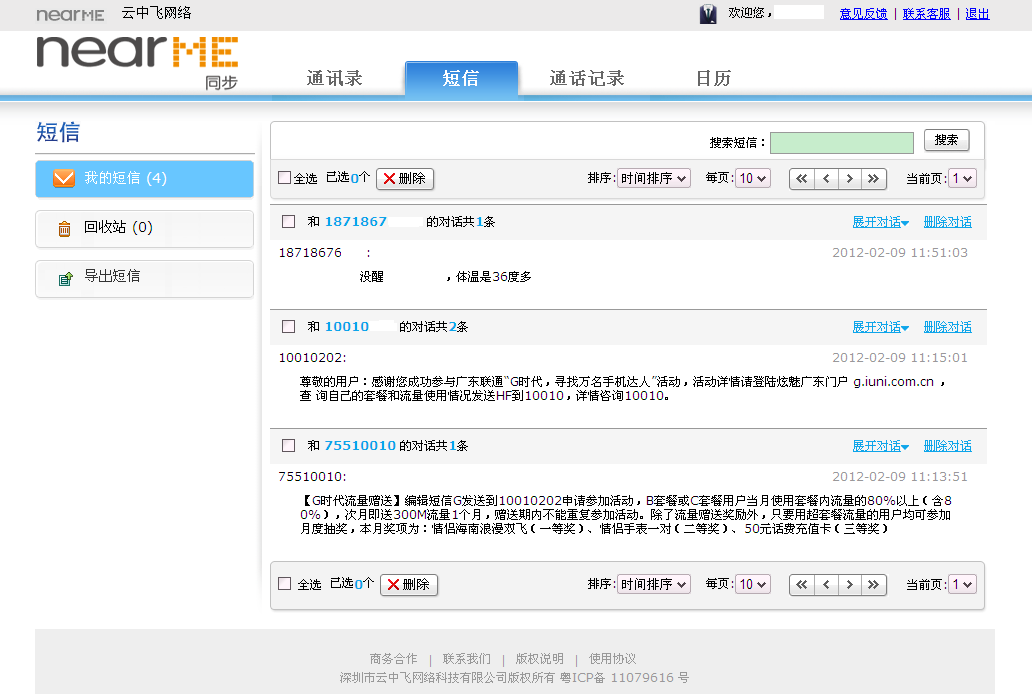Click 删除对话 for the 1871867 conversation
This screenshot has height=694, width=1032.
(x=948, y=223)
